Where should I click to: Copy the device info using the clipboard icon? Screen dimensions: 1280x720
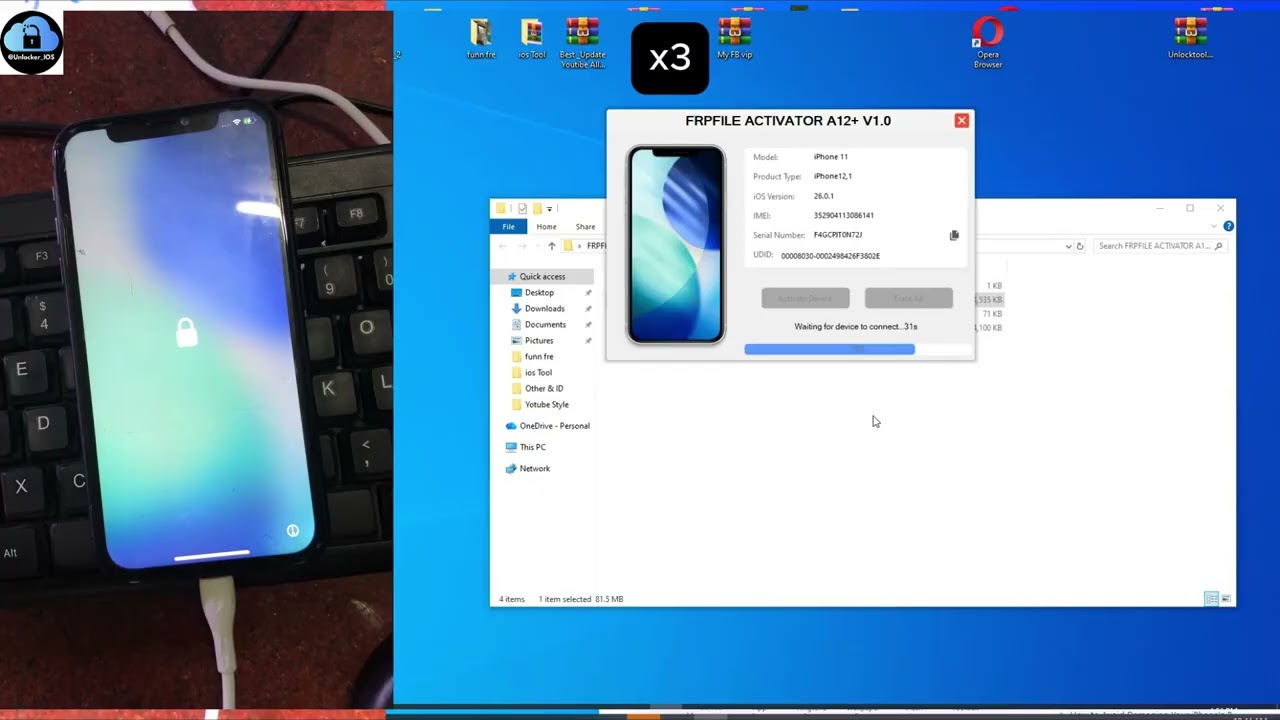pos(954,235)
